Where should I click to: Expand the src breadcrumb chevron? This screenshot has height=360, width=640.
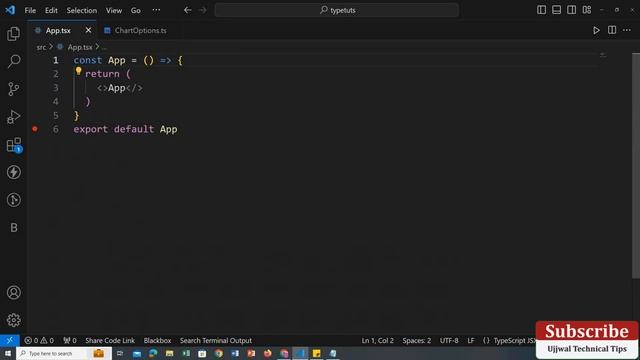[x=51, y=47]
